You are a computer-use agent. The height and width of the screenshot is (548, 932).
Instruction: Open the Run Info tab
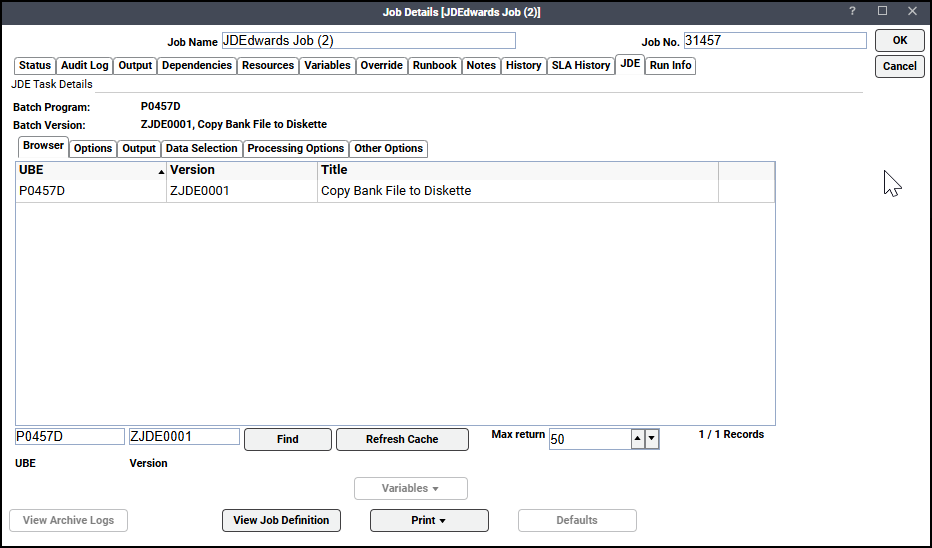(x=670, y=65)
